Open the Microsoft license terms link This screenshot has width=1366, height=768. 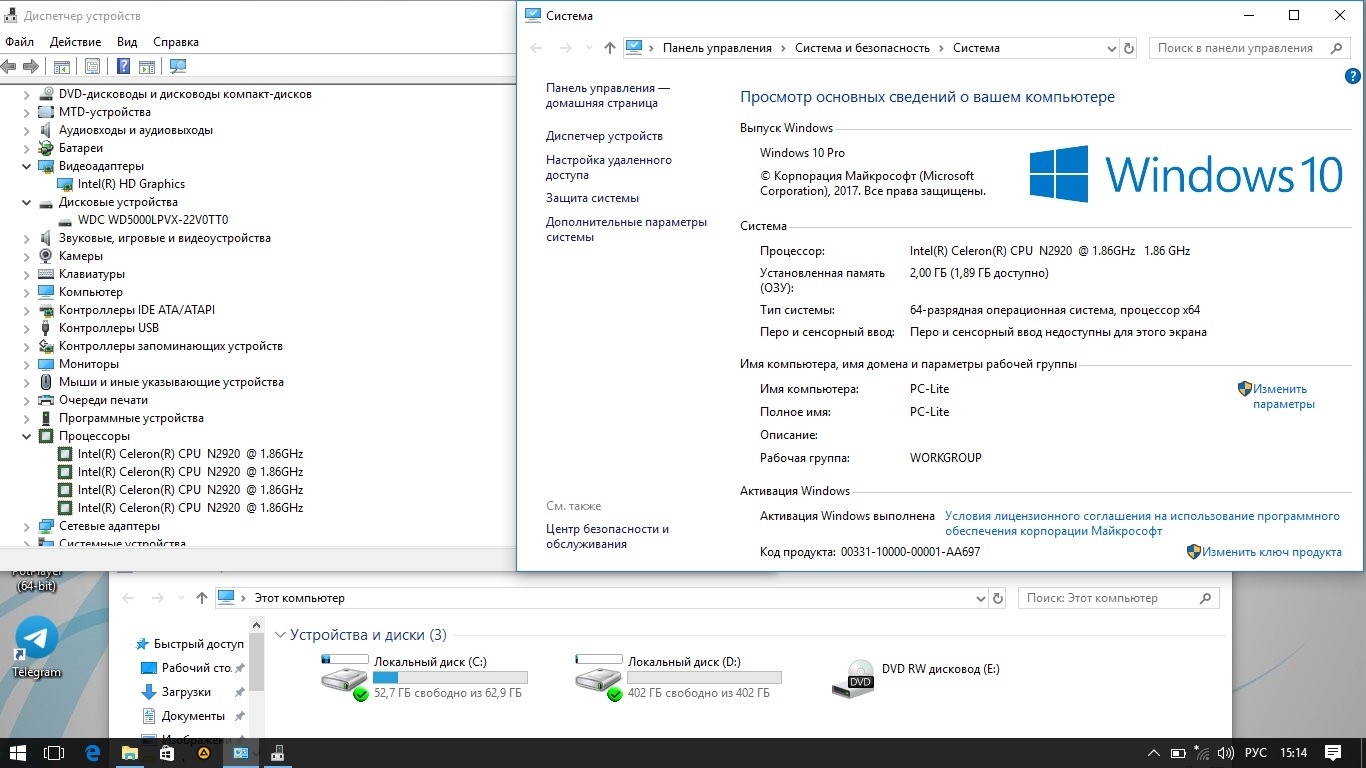click(x=1142, y=524)
